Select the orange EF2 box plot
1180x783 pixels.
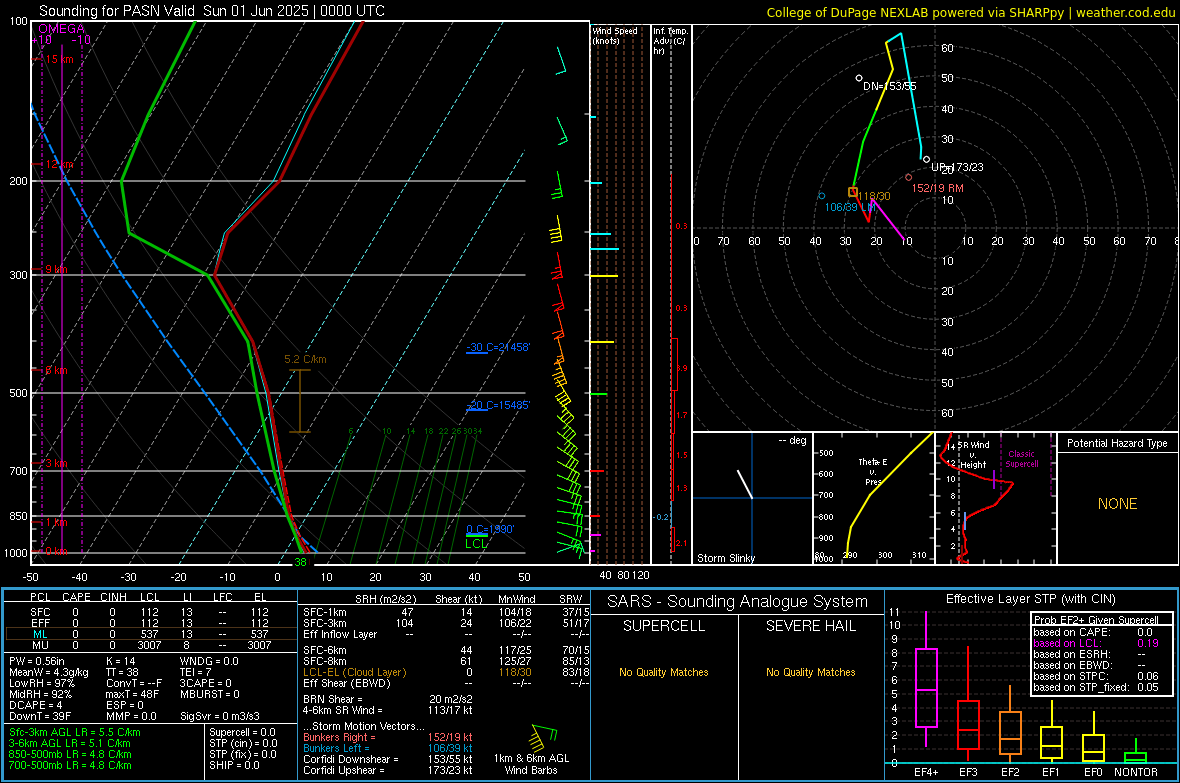(x=1010, y=724)
